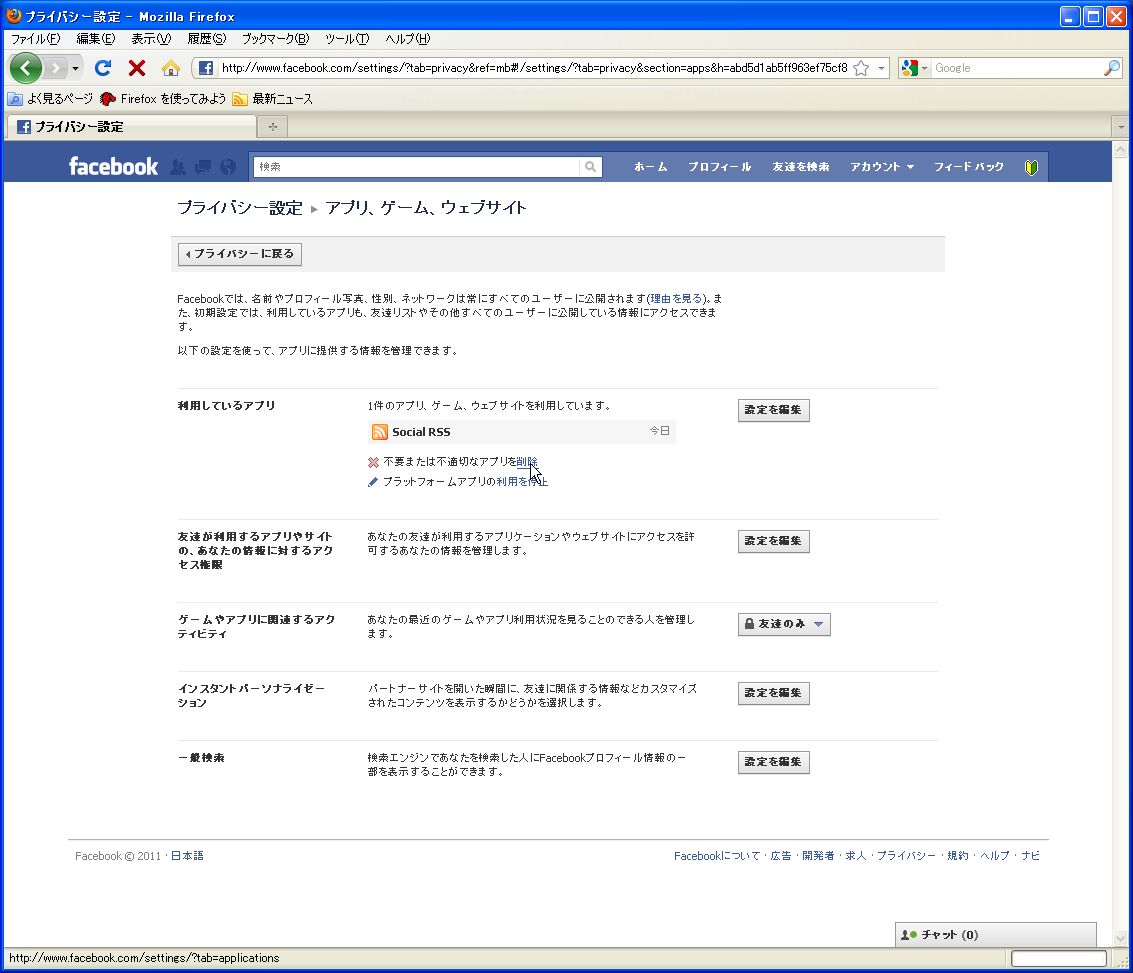Viewport: 1133px width, 973px height.
Task: Edit settings for 利用しているアプリ
Action: click(x=773, y=410)
